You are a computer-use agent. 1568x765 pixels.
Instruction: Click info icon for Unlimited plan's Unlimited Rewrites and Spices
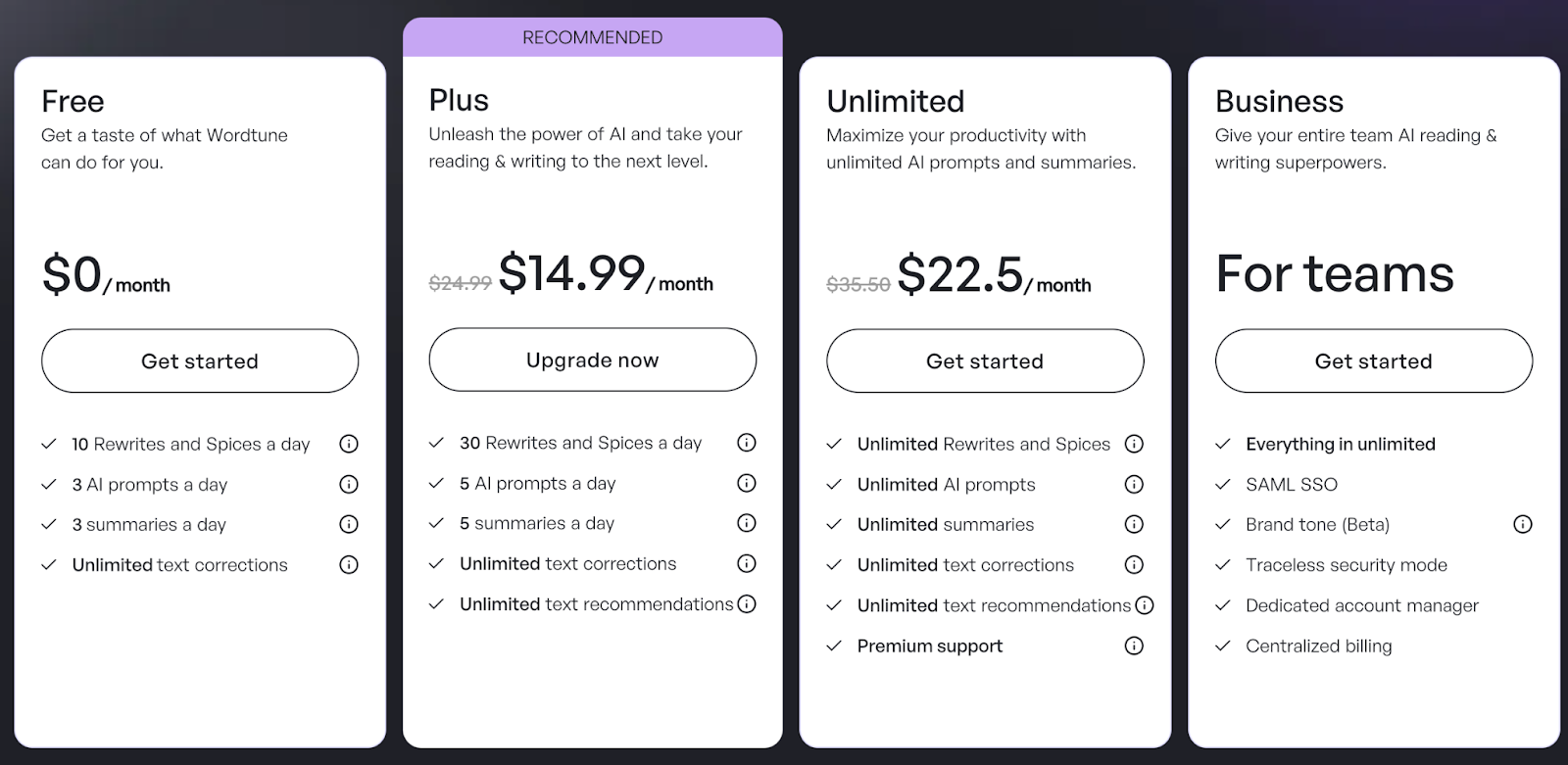(x=1134, y=444)
